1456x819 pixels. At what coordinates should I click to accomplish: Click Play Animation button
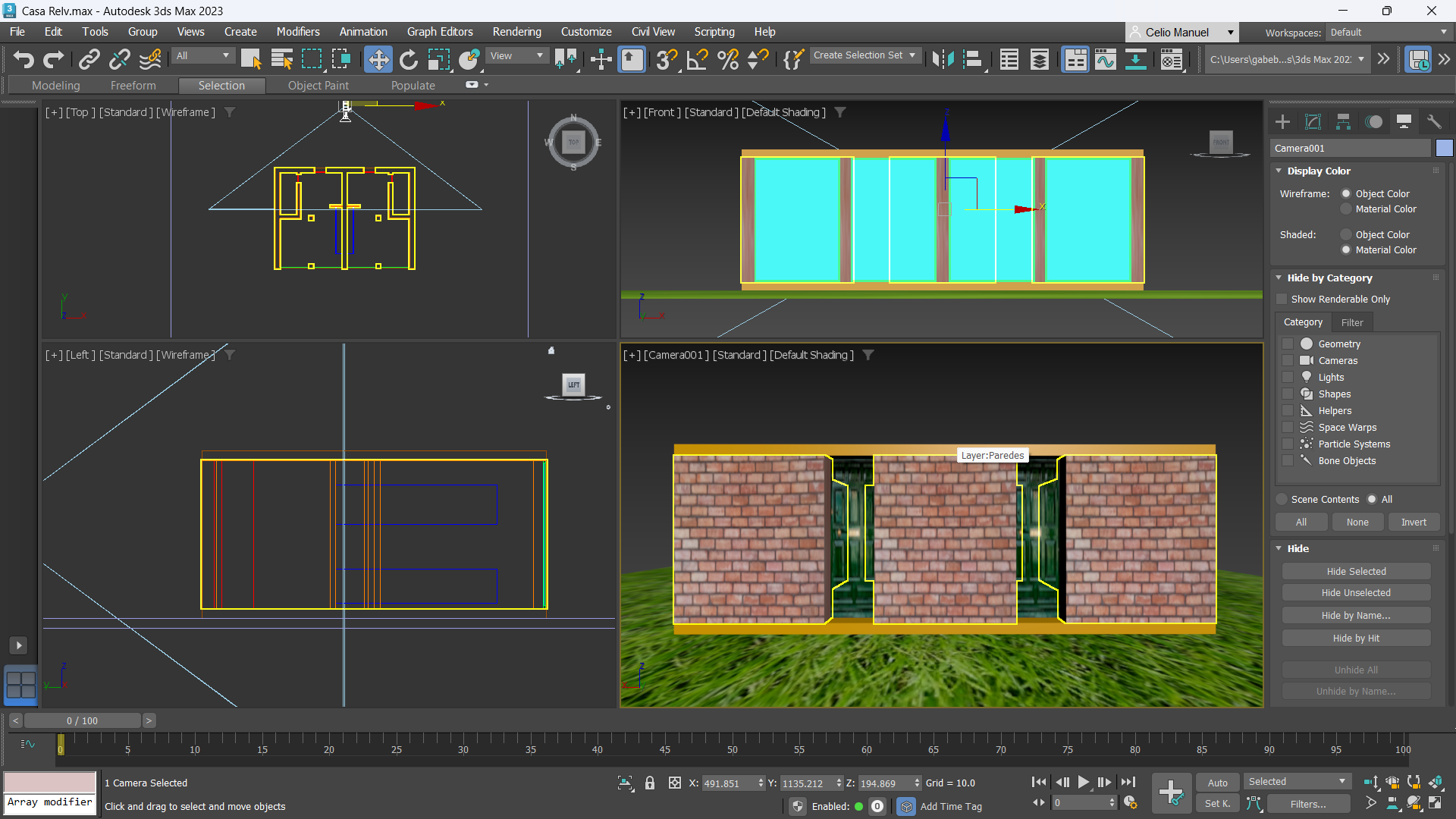point(1083,782)
